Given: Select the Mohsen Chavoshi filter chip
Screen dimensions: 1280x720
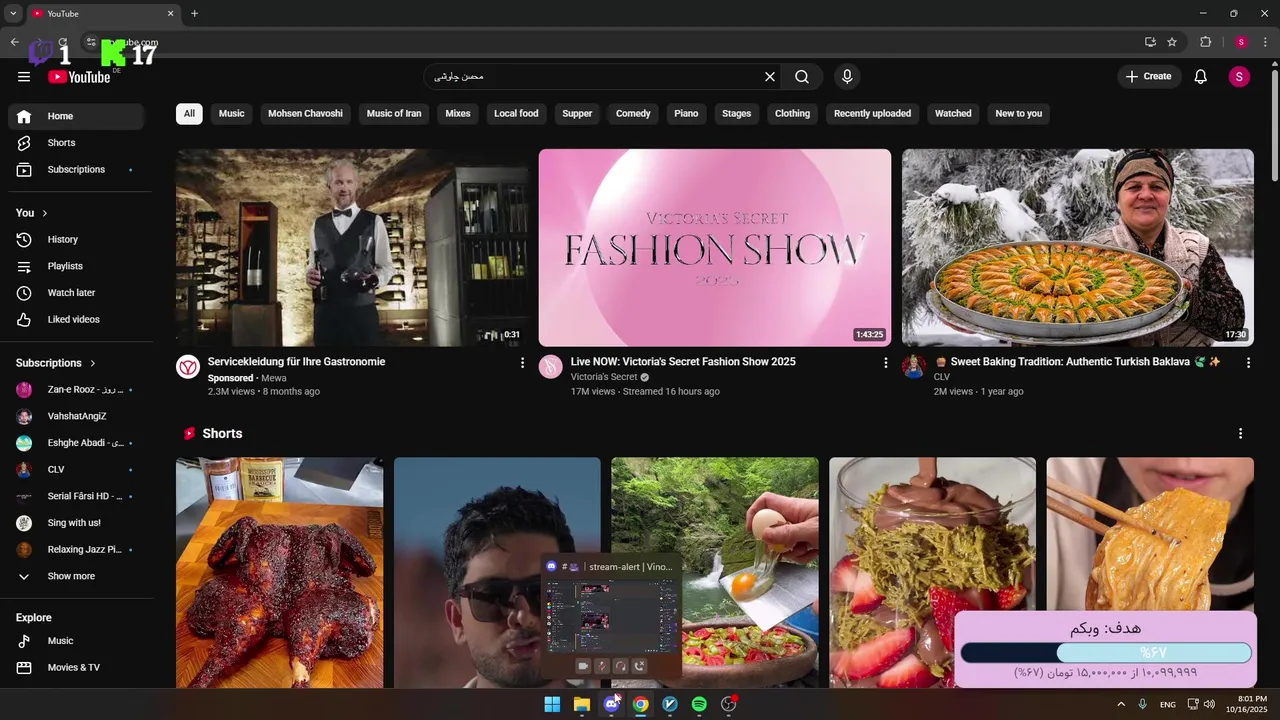Looking at the screenshot, I should 305,114.
